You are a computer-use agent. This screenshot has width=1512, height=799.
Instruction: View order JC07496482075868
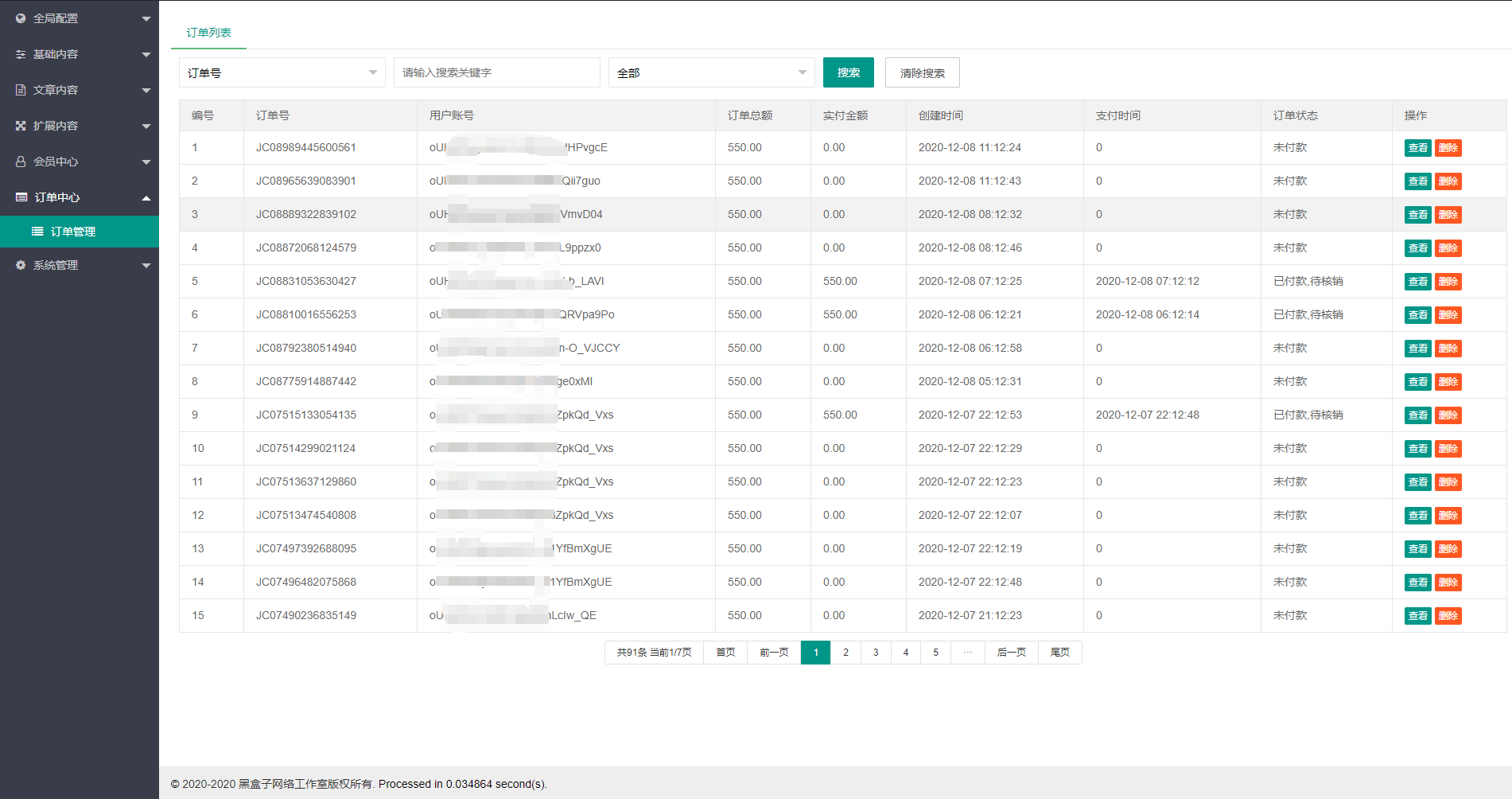point(1418,583)
